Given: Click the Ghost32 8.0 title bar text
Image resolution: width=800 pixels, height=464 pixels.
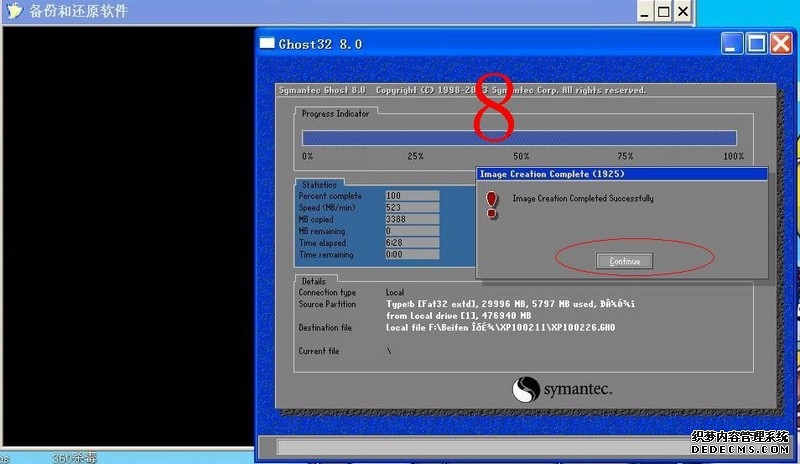Looking at the screenshot, I should [320, 44].
